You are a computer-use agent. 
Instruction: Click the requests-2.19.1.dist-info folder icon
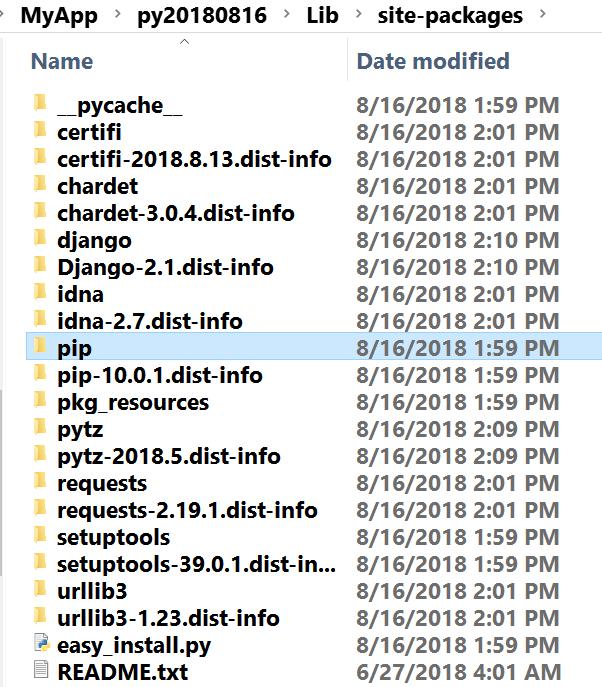[40, 508]
